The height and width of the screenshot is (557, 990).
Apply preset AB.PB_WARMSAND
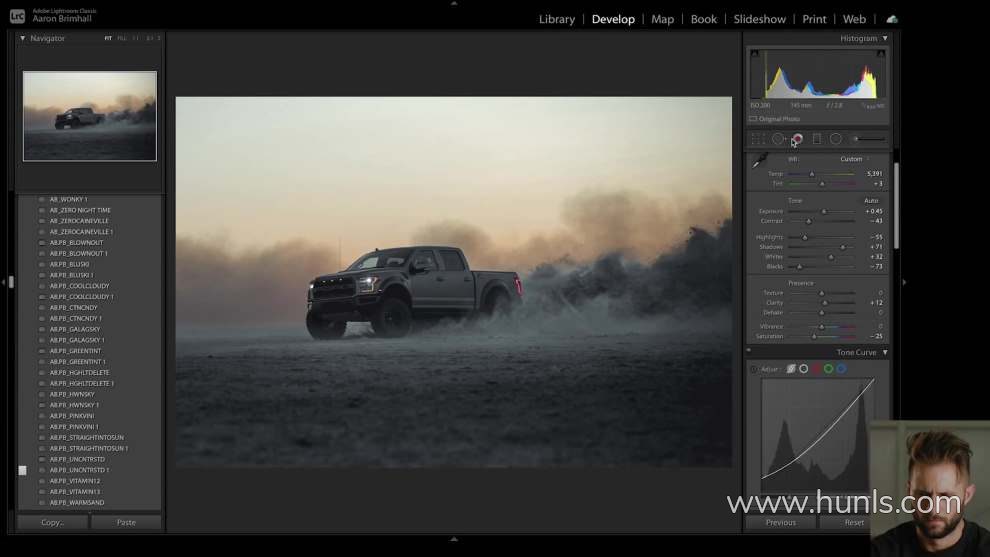point(76,503)
